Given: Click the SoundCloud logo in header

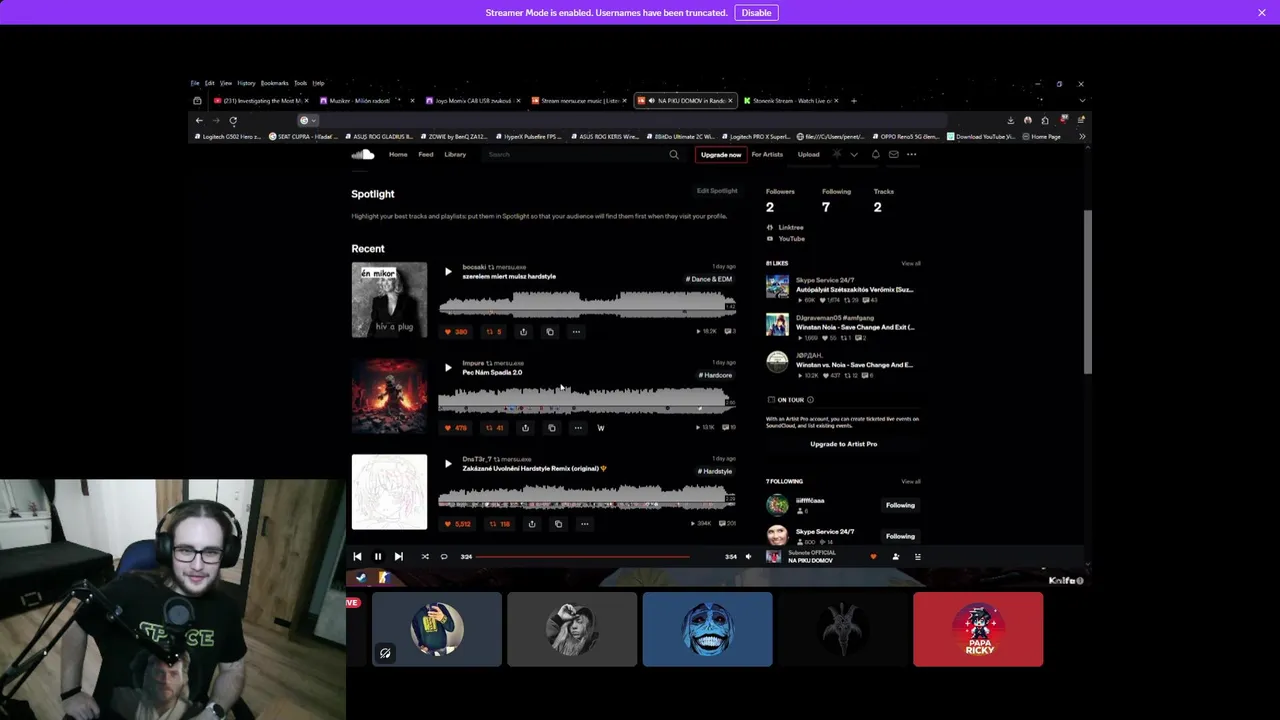Looking at the screenshot, I should 362,154.
